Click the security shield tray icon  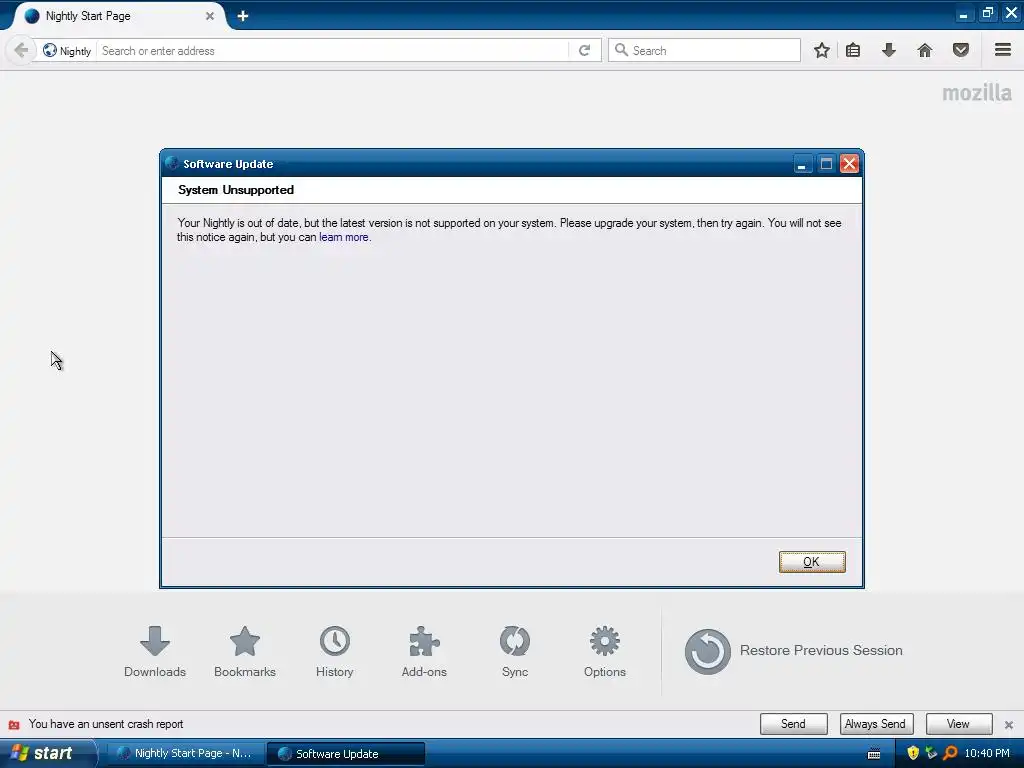[913, 753]
